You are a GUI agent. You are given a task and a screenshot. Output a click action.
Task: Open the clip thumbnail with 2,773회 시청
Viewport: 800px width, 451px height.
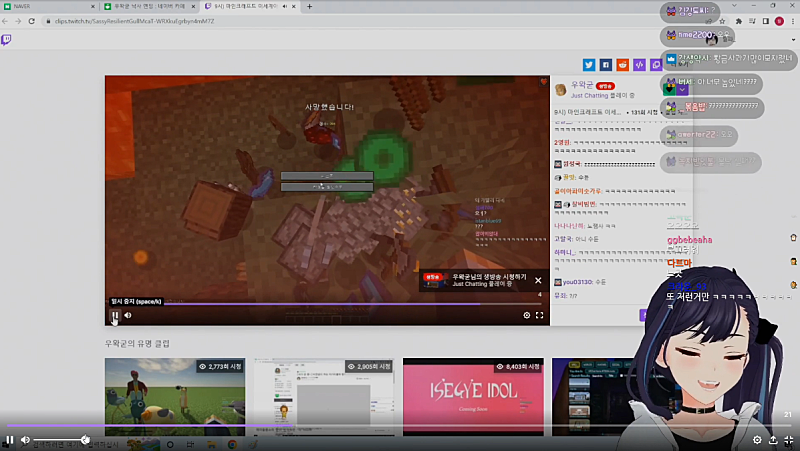[175, 397]
